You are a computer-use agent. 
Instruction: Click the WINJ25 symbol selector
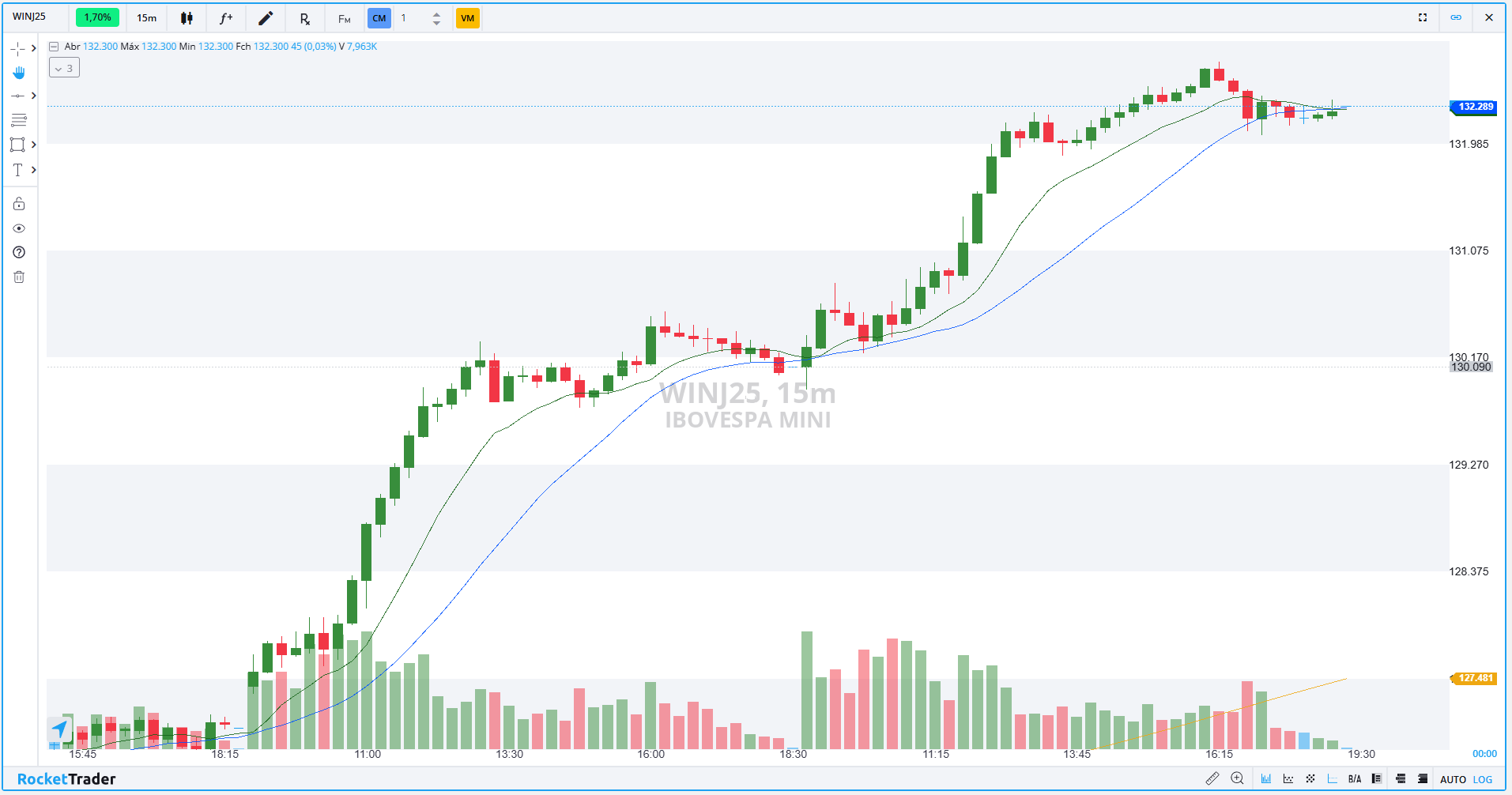coord(30,17)
